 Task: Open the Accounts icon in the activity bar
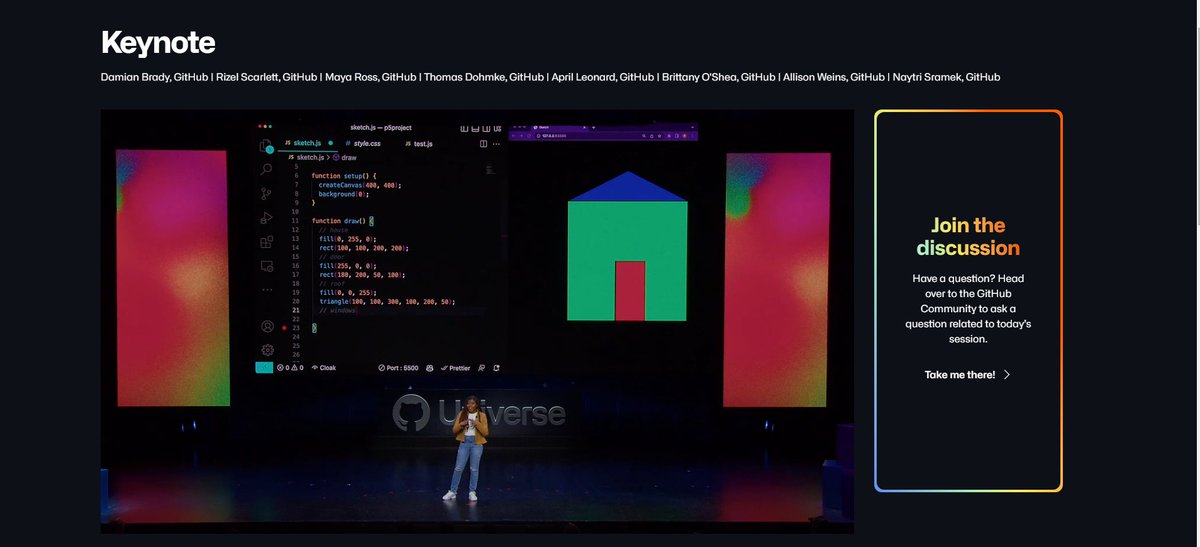[267, 326]
